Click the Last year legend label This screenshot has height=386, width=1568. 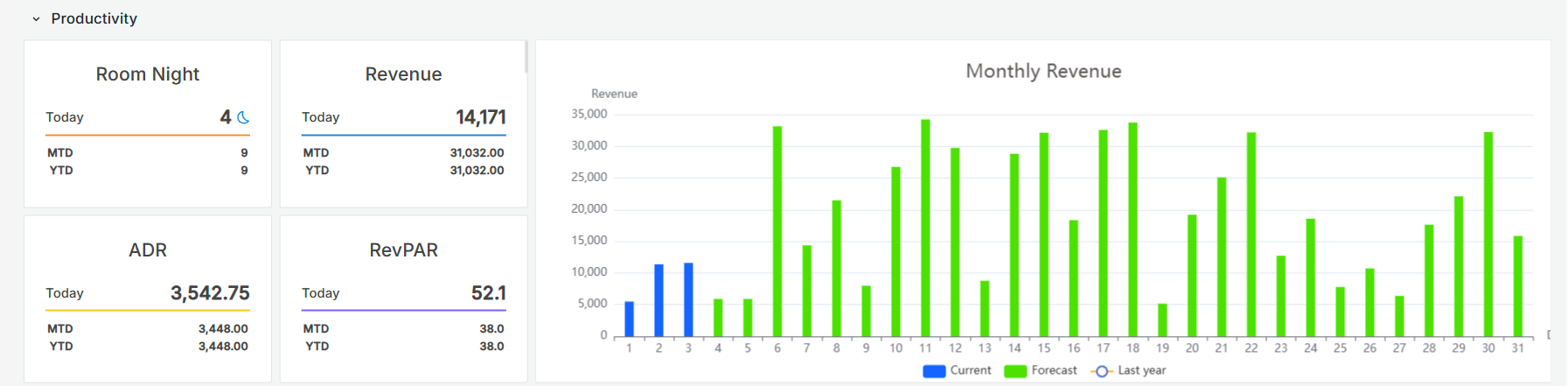coord(1141,370)
